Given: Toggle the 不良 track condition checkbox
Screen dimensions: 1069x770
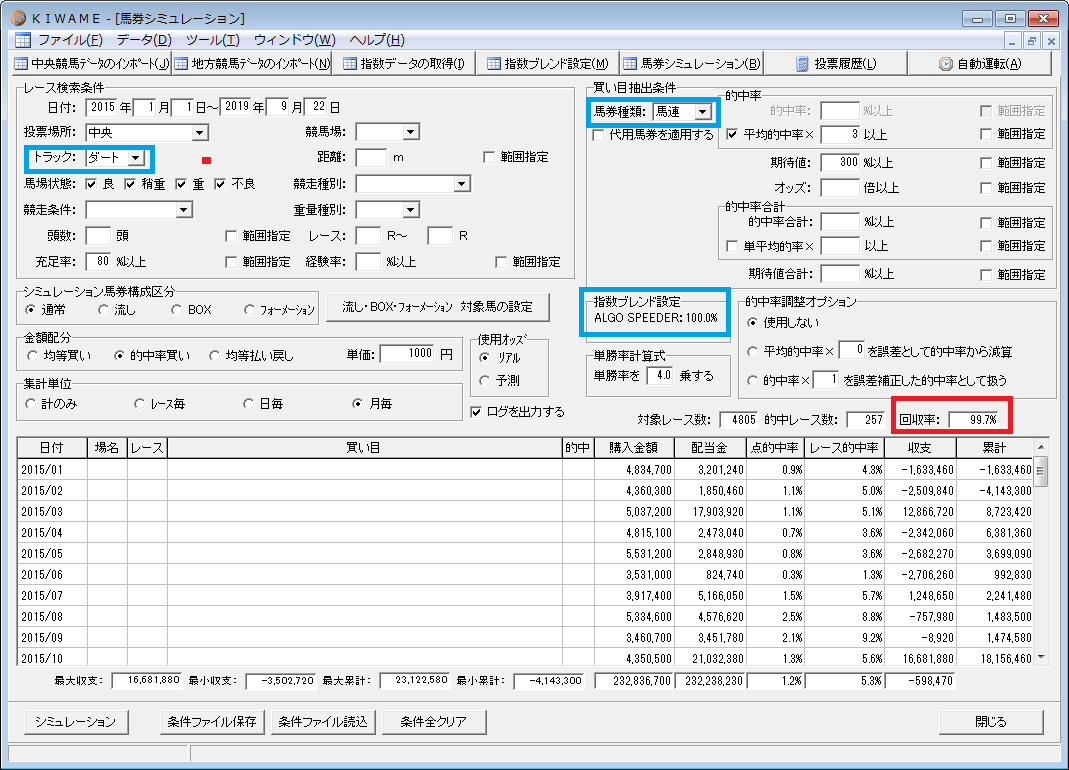Looking at the screenshot, I should click(220, 184).
